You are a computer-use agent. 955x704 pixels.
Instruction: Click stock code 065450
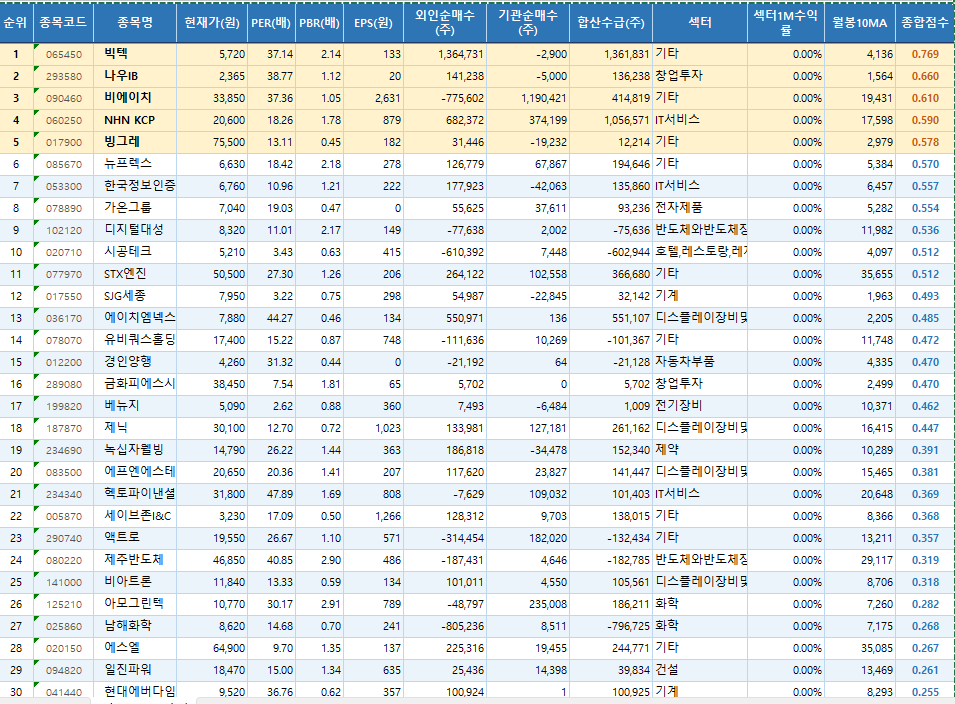point(64,54)
